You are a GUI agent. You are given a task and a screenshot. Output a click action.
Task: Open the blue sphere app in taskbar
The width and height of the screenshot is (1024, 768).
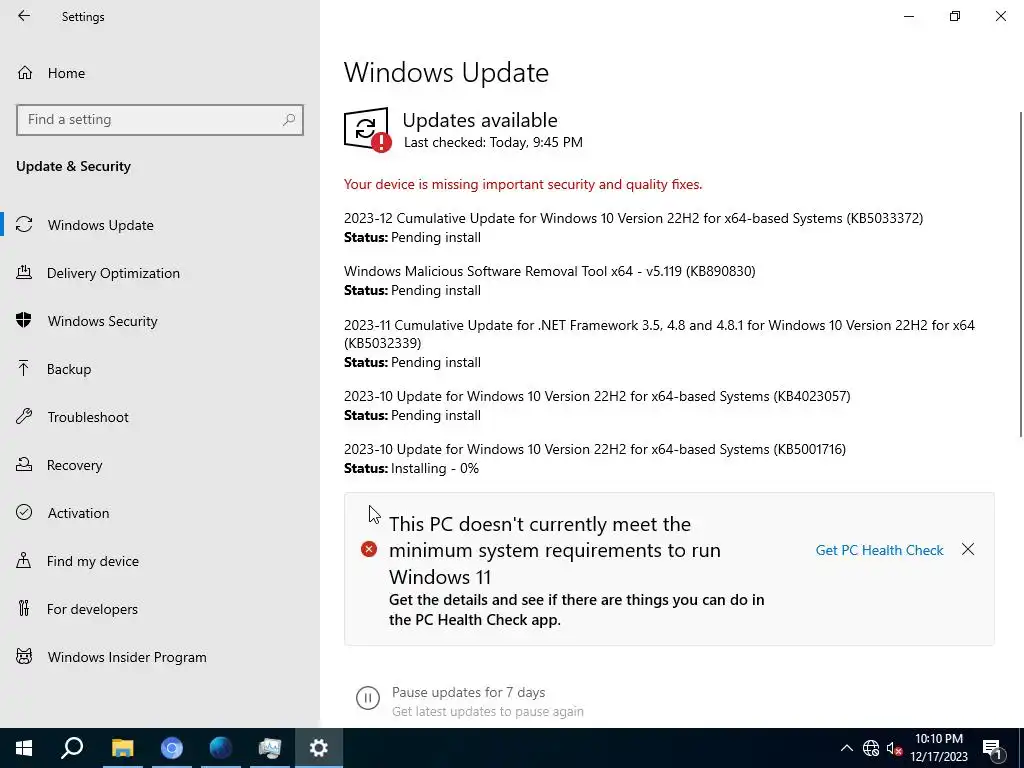pos(221,748)
